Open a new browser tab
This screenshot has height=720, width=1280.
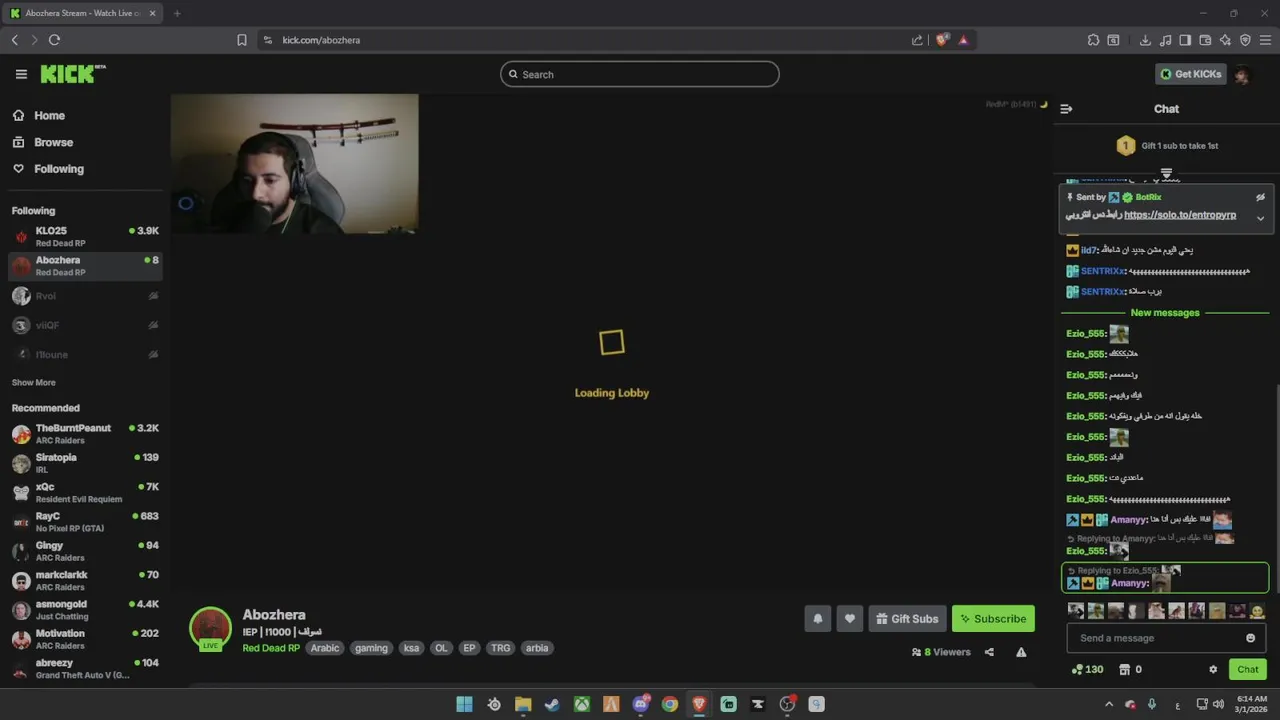[x=177, y=13]
